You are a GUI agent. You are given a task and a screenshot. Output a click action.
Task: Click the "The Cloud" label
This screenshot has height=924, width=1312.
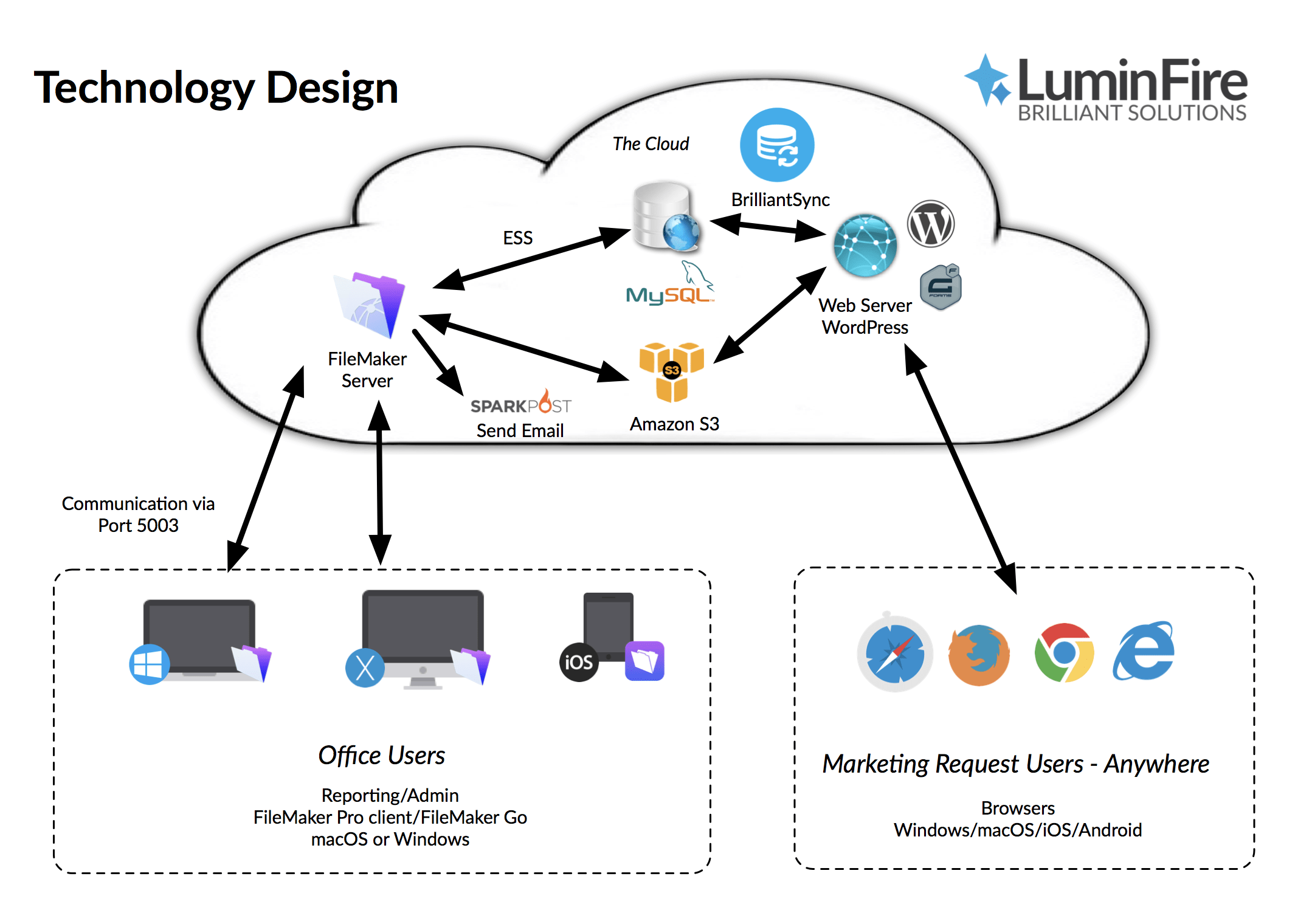[x=651, y=143]
